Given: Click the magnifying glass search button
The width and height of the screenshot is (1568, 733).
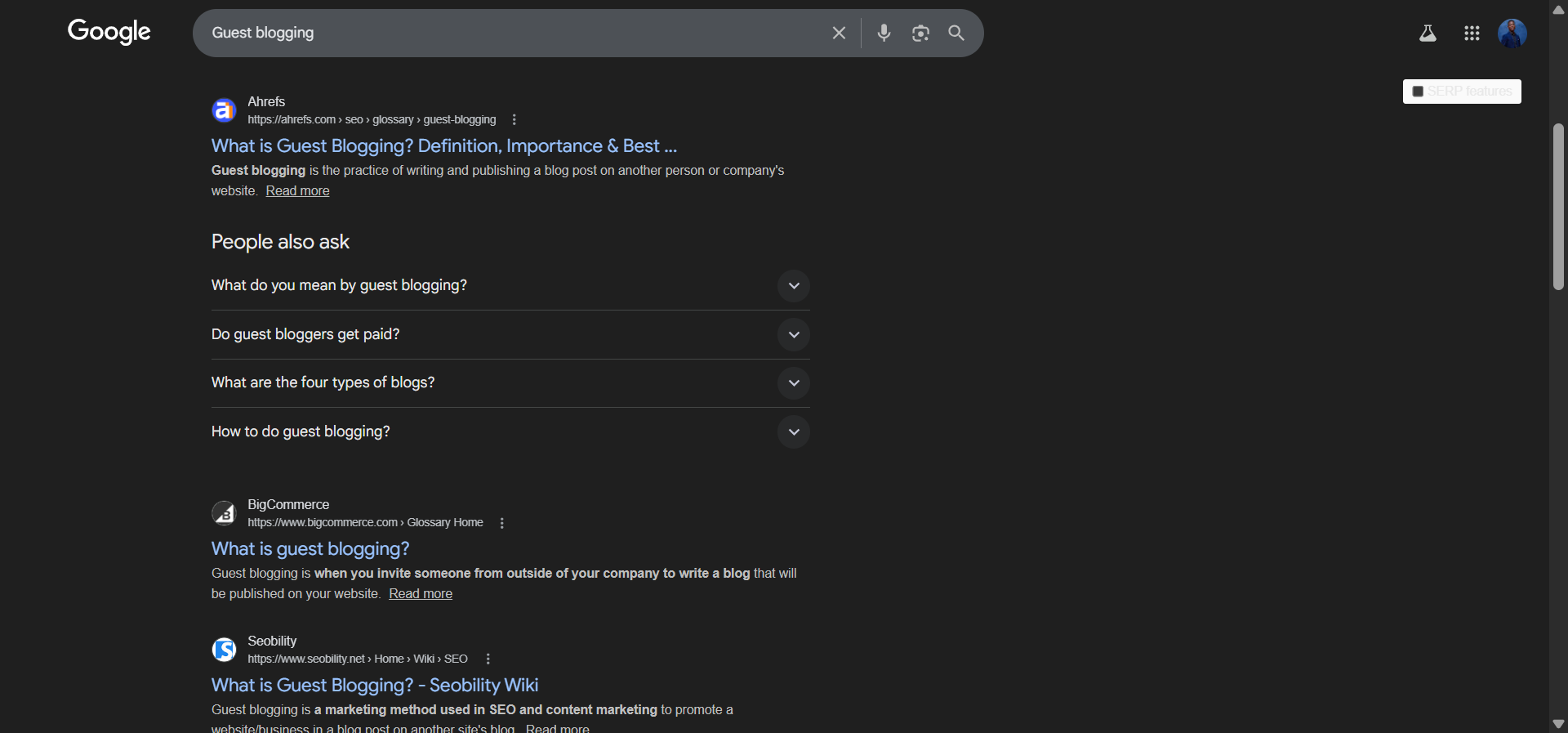Looking at the screenshot, I should coord(956,33).
